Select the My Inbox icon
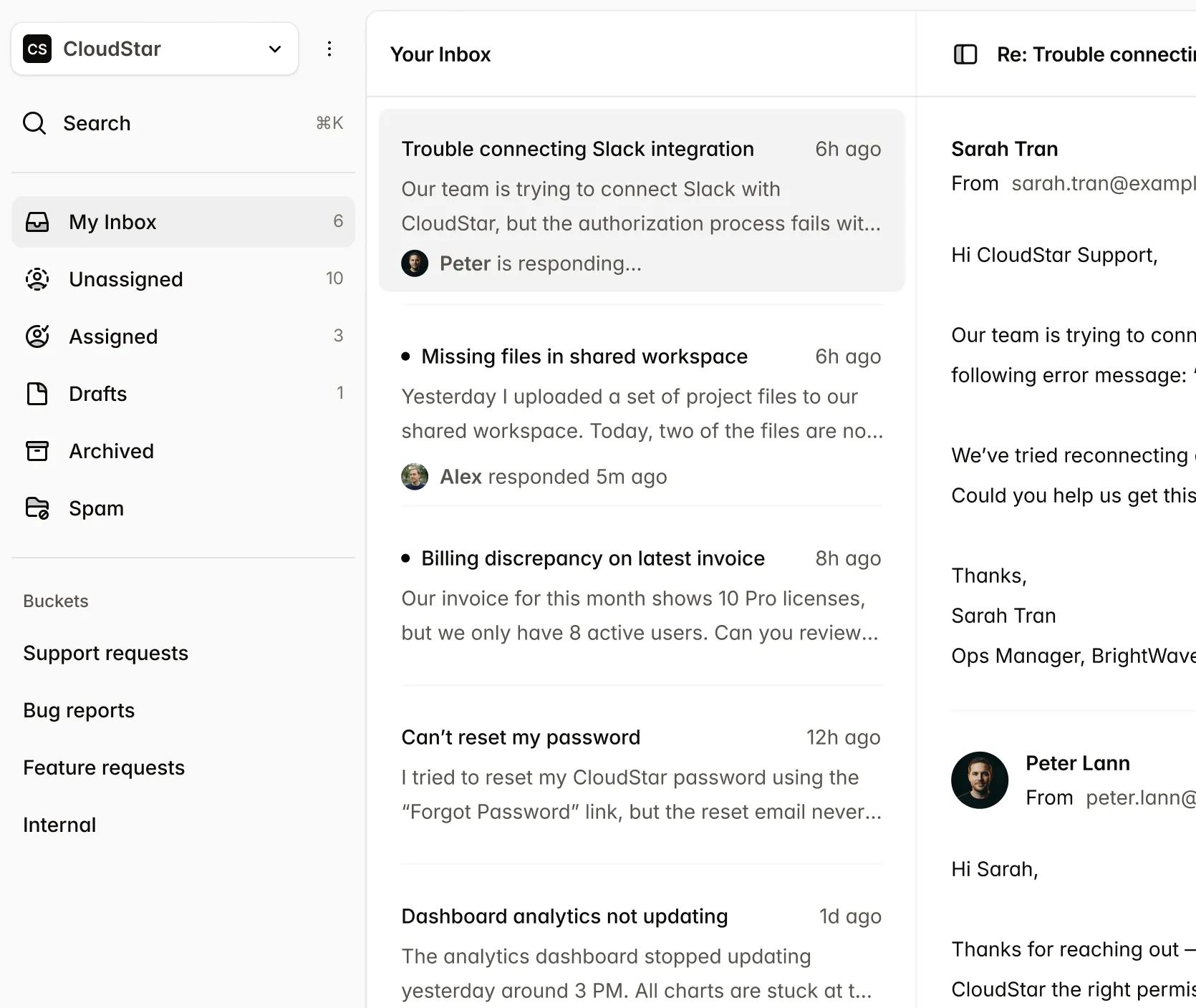The width and height of the screenshot is (1196, 1008). point(37,222)
